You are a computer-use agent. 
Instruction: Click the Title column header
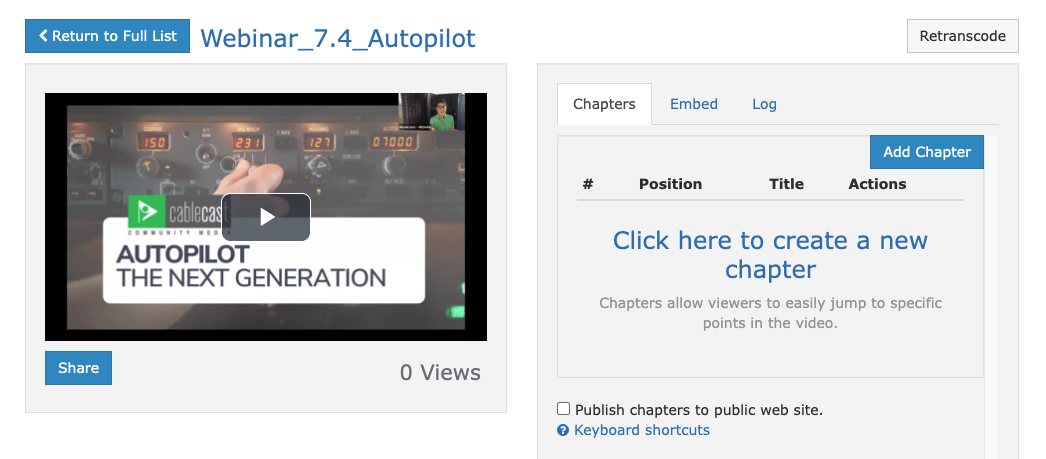(x=786, y=184)
